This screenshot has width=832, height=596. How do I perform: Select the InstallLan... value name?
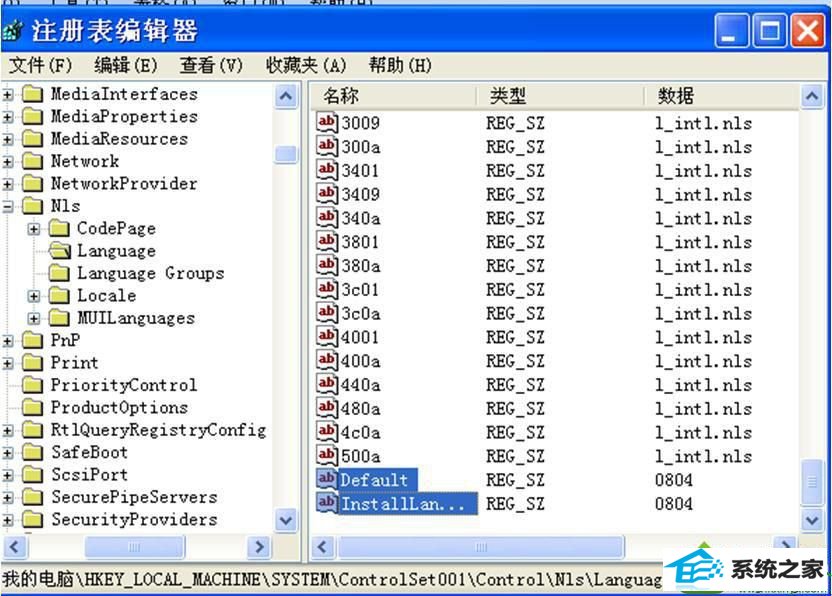click(x=408, y=503)
